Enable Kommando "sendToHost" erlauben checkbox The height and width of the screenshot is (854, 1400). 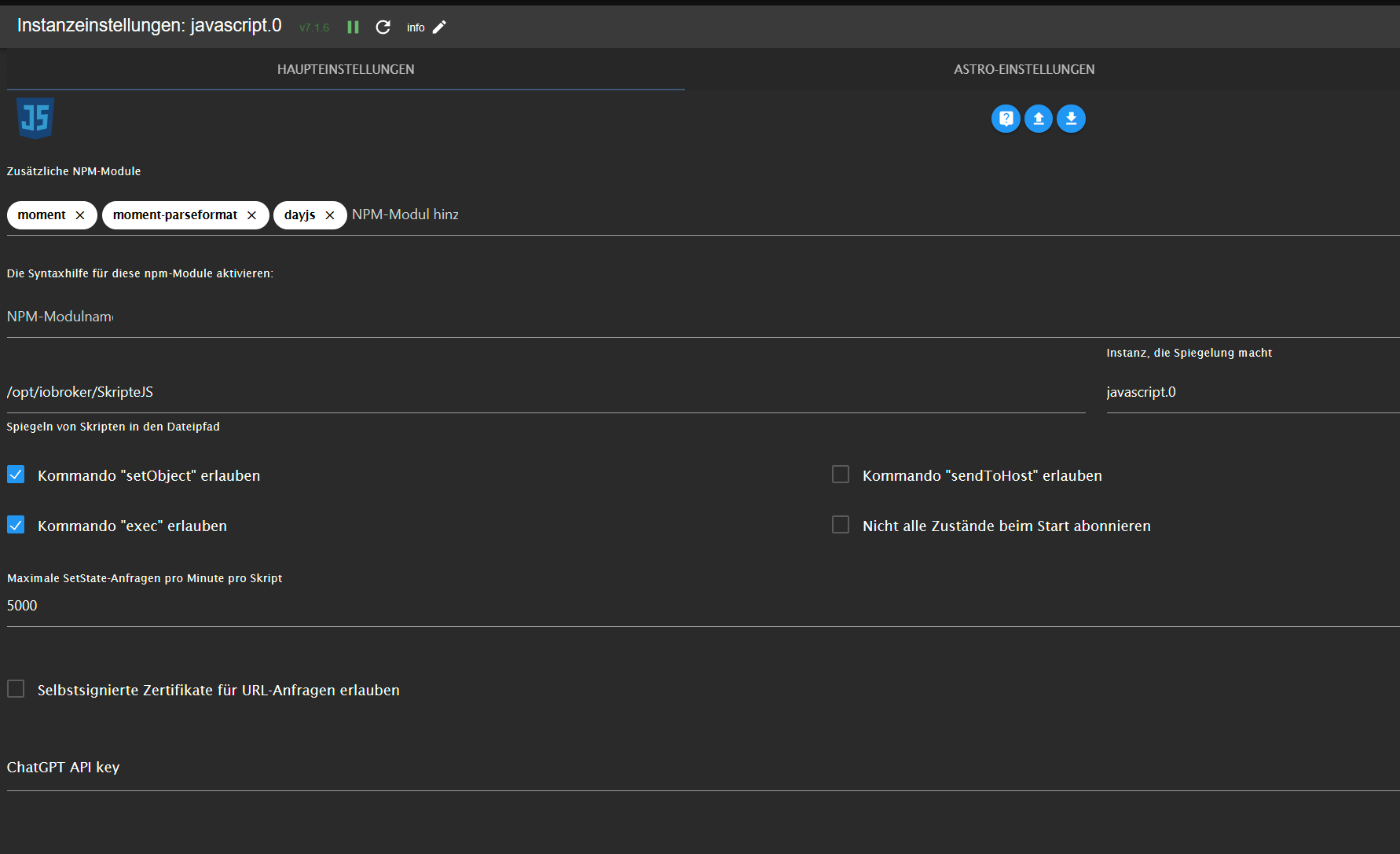coord(841,475)
